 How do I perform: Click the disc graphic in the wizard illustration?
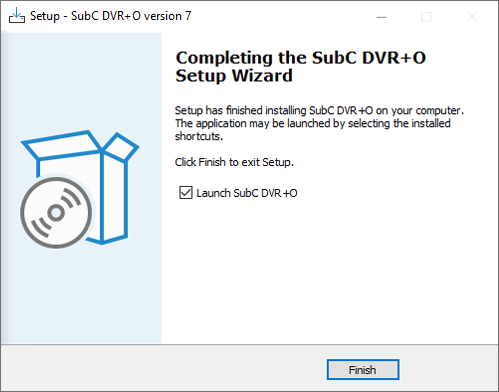click(56, 213)
